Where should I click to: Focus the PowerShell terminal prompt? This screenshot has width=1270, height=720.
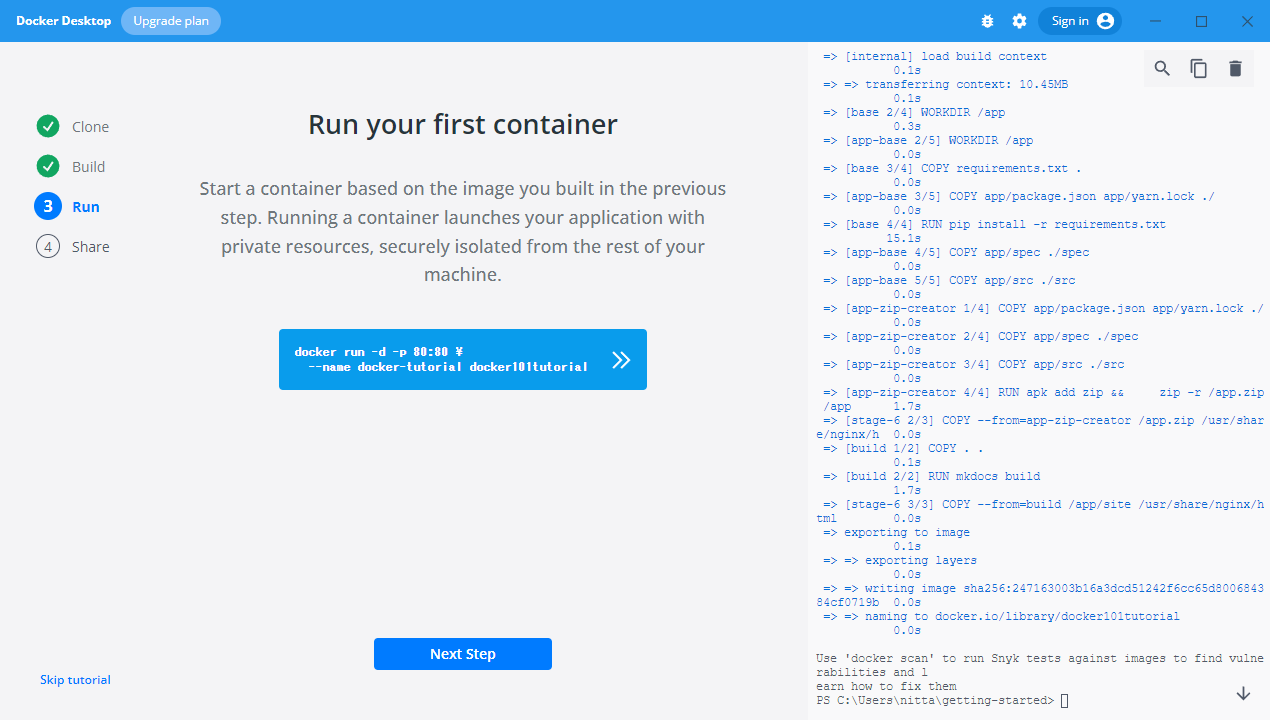point(1064,701)
